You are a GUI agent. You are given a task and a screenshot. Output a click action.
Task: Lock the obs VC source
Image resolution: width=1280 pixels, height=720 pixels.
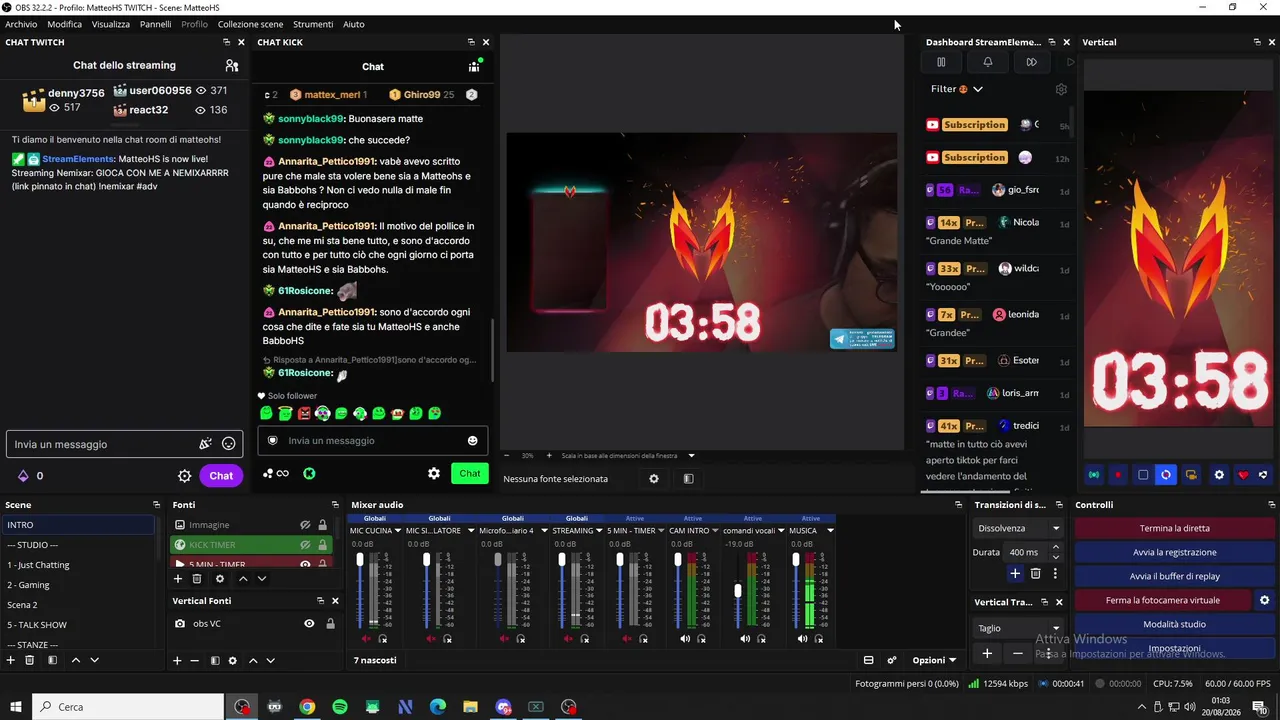(330, 624)
